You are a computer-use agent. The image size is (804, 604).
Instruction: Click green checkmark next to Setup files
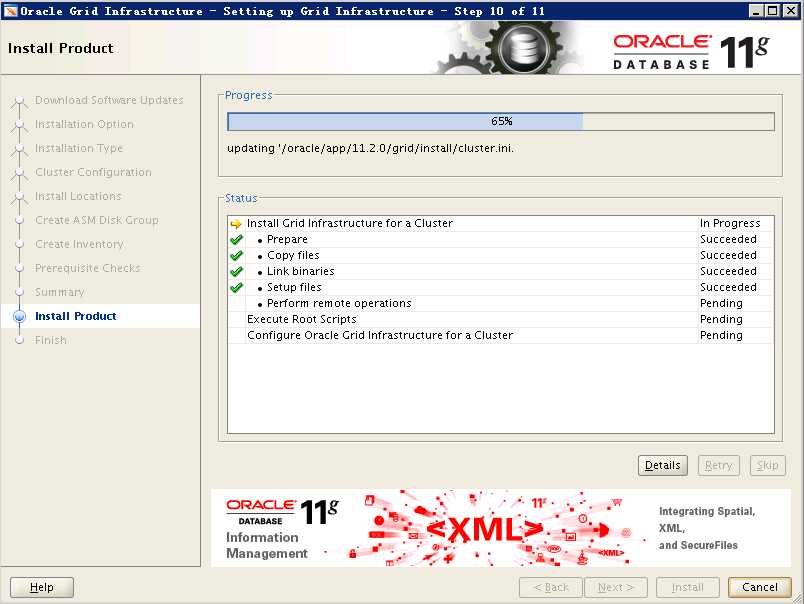236,287
